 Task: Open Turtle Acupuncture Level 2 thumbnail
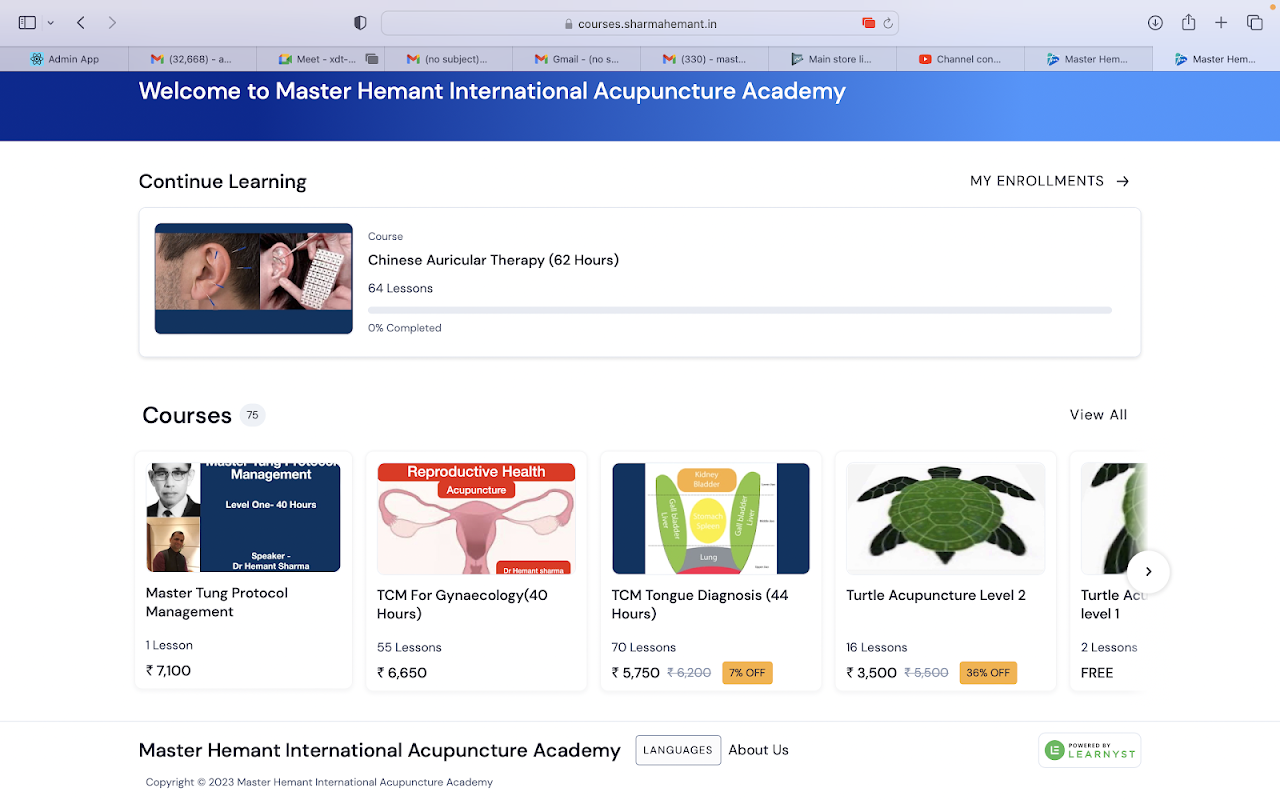tap(945, 518)
